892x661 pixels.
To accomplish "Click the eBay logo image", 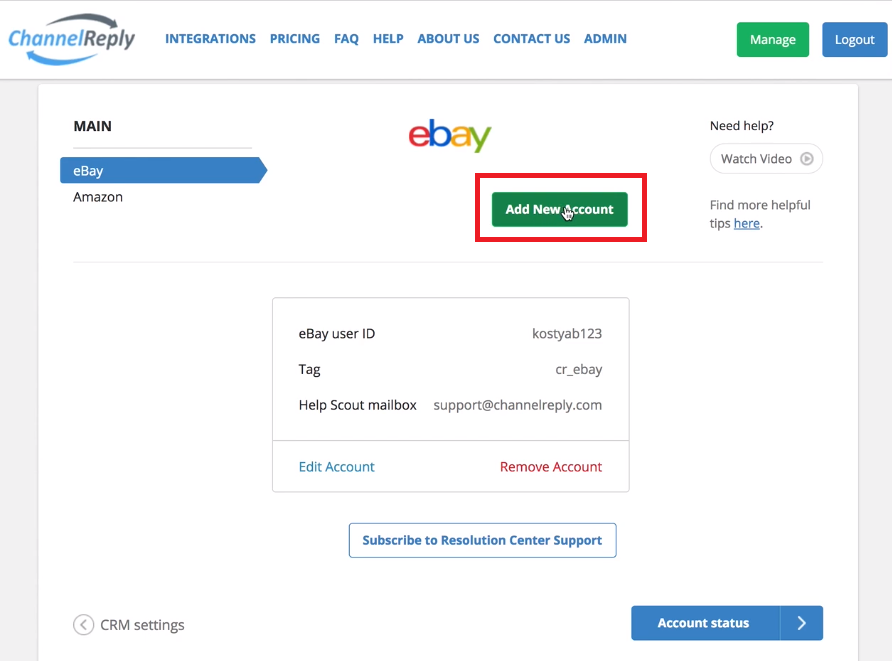I will point(449,135).
